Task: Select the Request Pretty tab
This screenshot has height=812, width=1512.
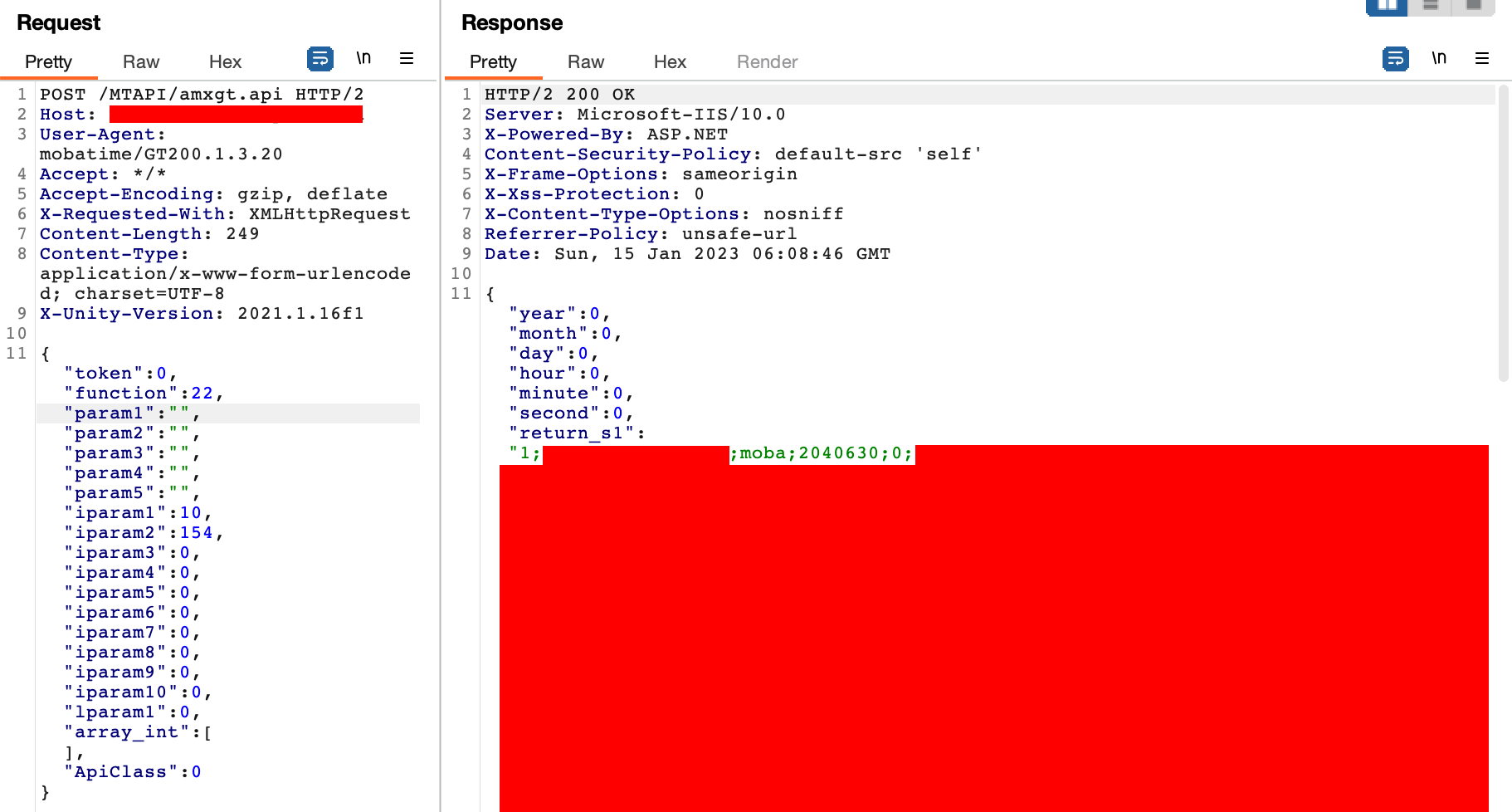Action: tap(48, 62)
